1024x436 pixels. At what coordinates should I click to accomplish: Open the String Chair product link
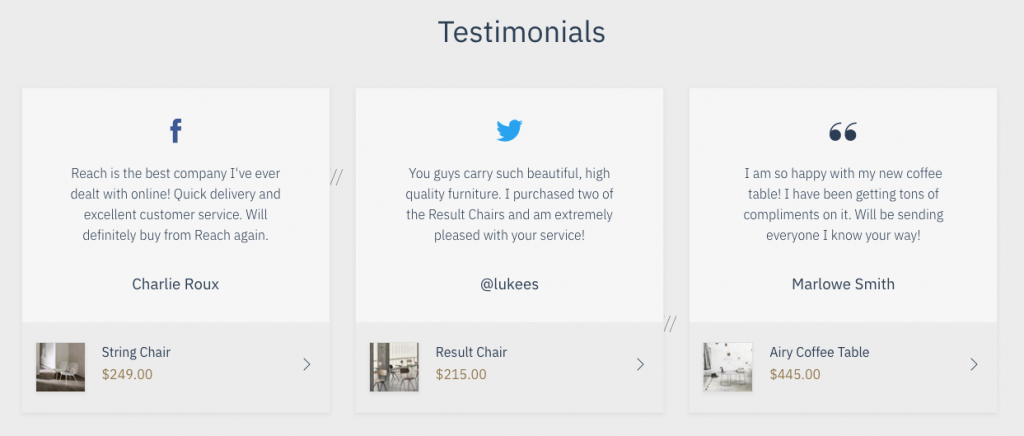tap(136, 352)
